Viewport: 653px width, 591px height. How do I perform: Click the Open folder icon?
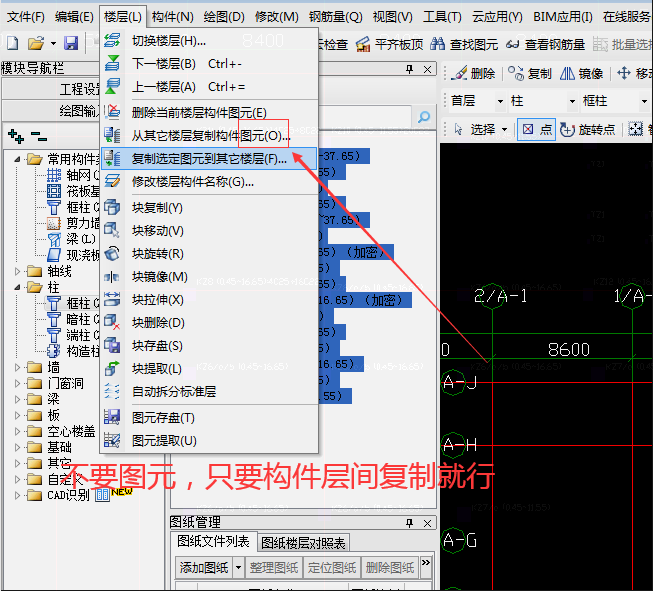click(x=36, y=43)
